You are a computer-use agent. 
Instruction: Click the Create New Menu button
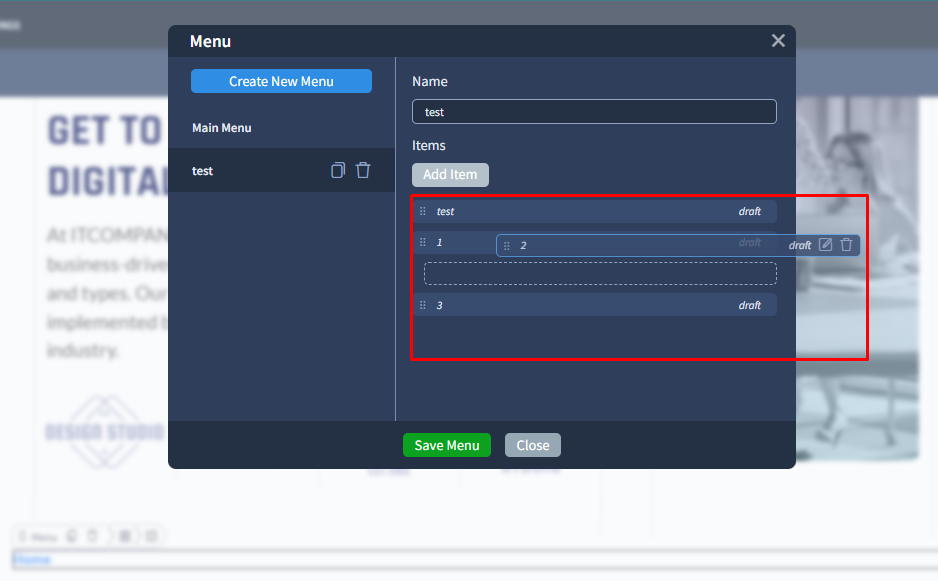point(281,81)
